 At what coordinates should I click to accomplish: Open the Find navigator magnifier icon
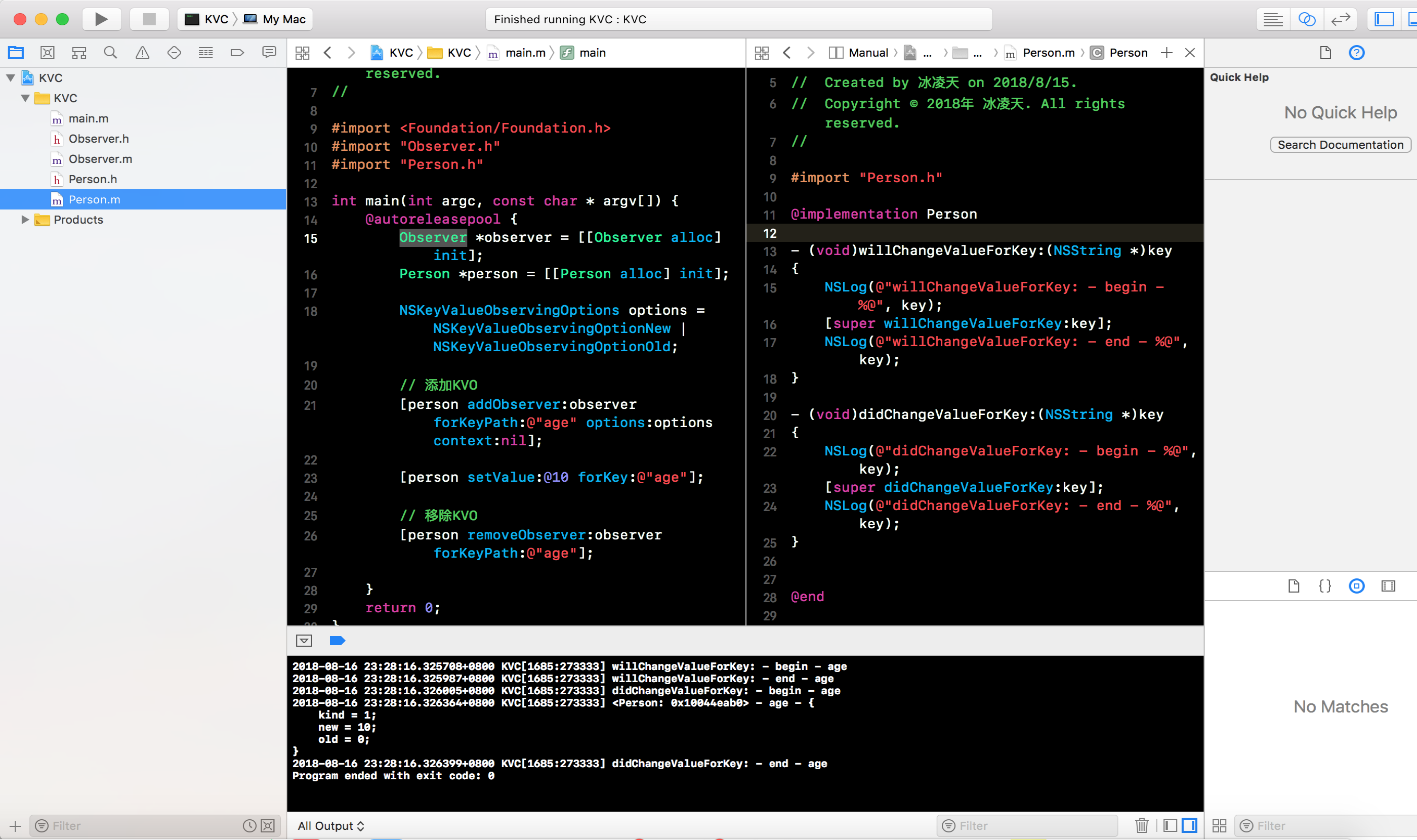[110, 53]
